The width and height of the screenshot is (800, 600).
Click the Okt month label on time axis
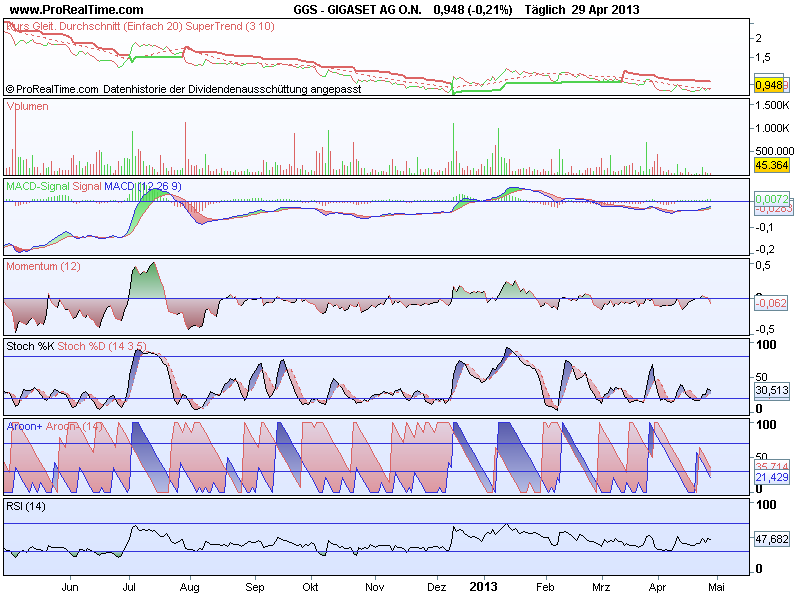click(310, 587)
